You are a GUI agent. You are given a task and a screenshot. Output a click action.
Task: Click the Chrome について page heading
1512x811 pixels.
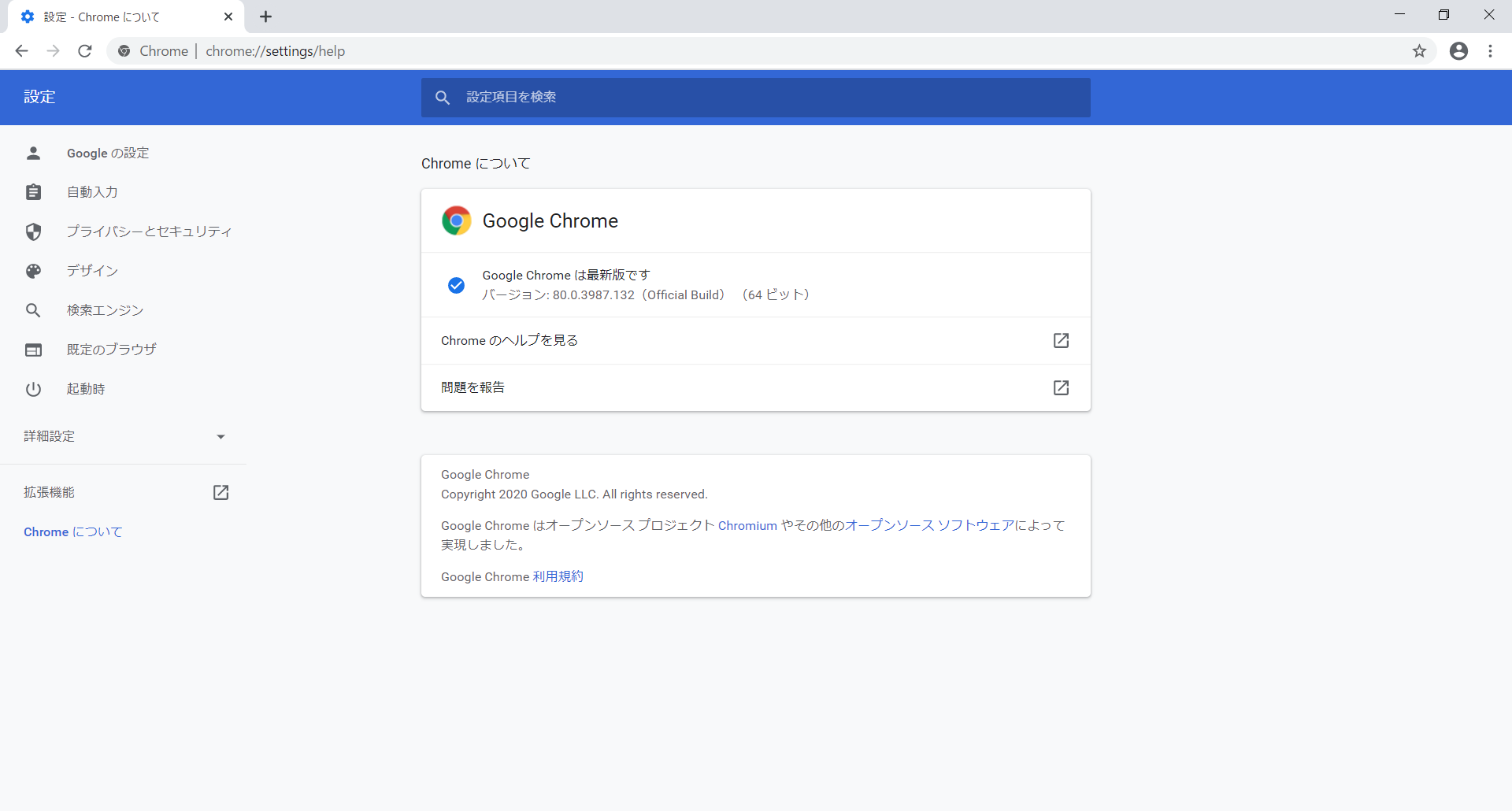point(476,164)
